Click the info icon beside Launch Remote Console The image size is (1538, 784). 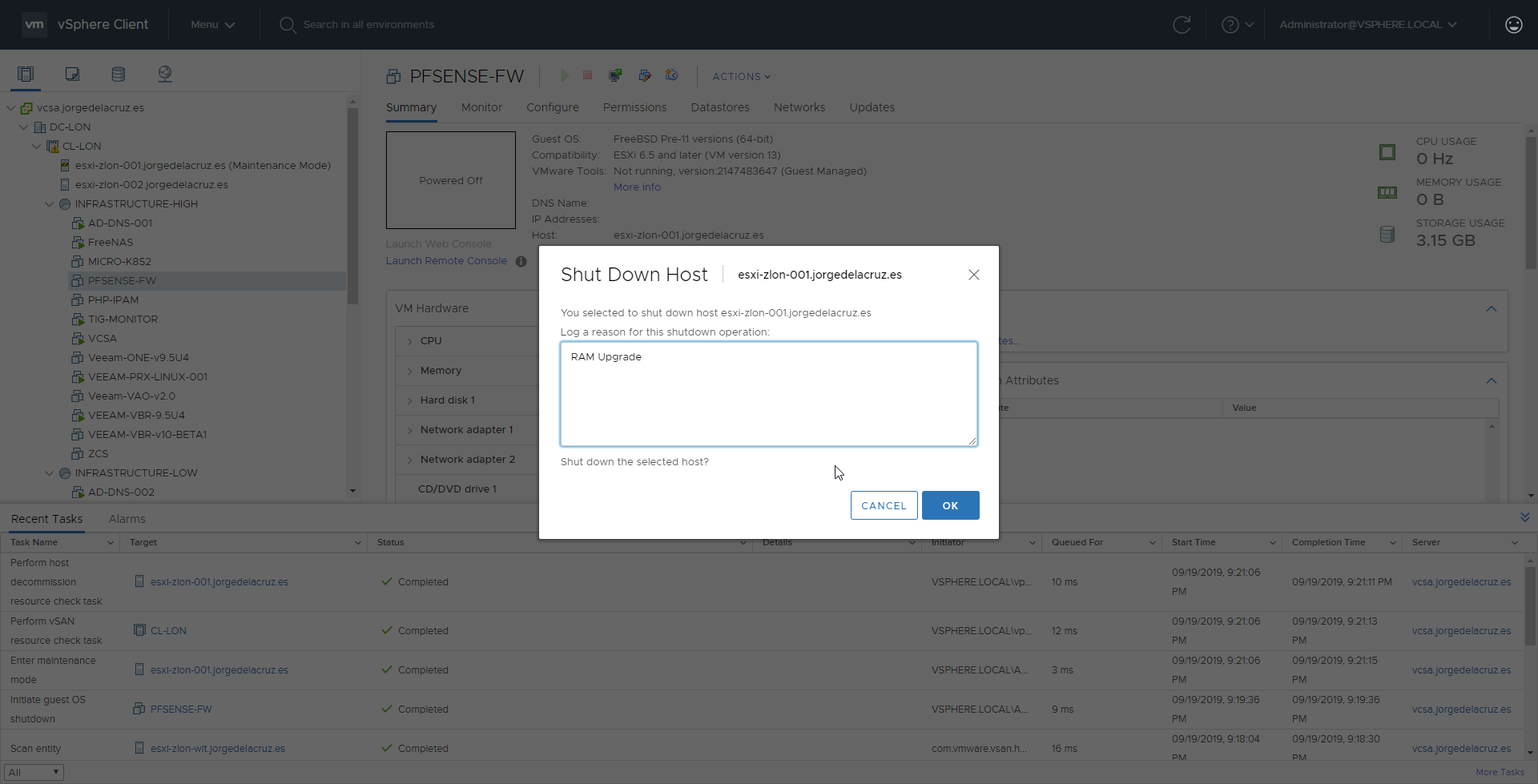pos(521,261)
